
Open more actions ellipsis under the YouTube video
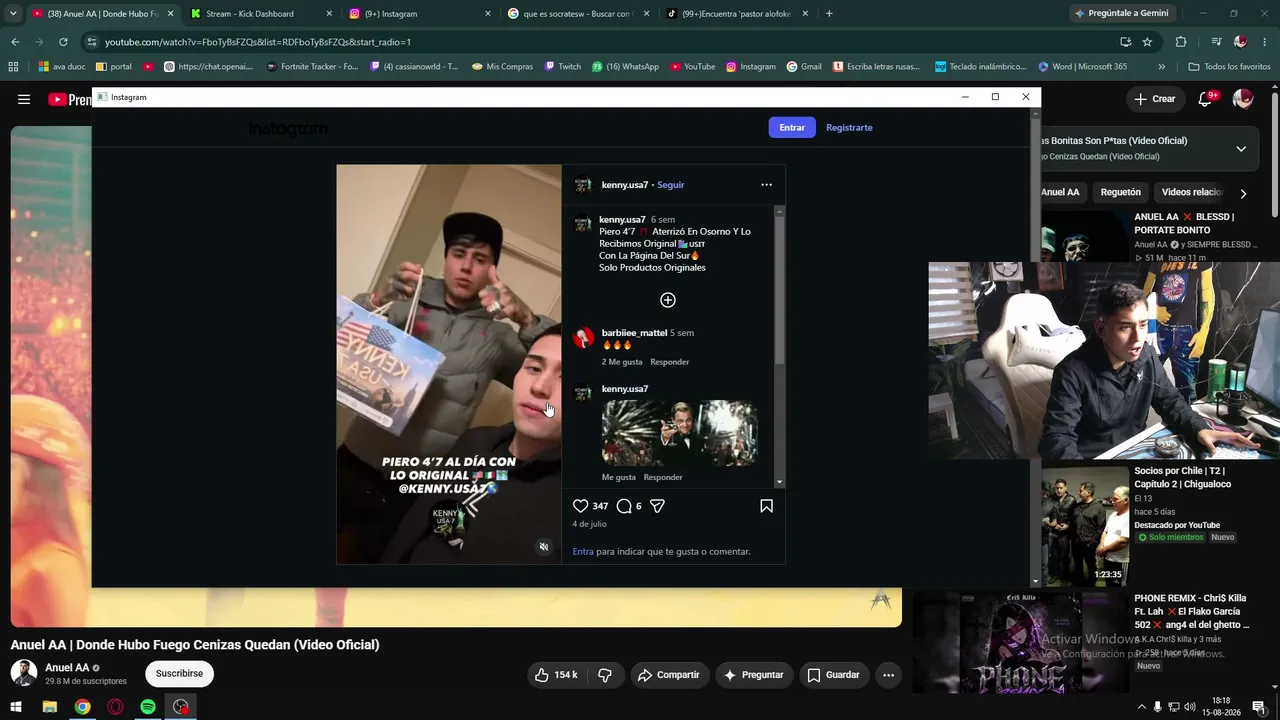coord(888,675)
